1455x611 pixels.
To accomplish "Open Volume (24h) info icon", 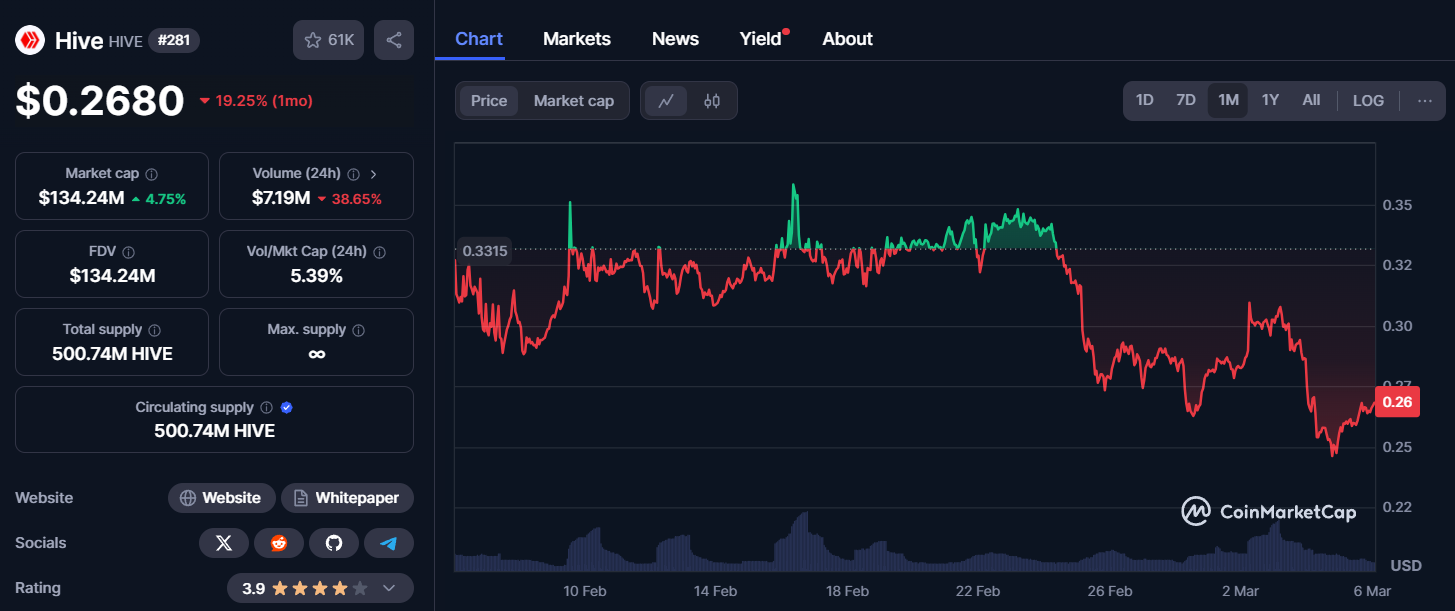I will point(354,174).
